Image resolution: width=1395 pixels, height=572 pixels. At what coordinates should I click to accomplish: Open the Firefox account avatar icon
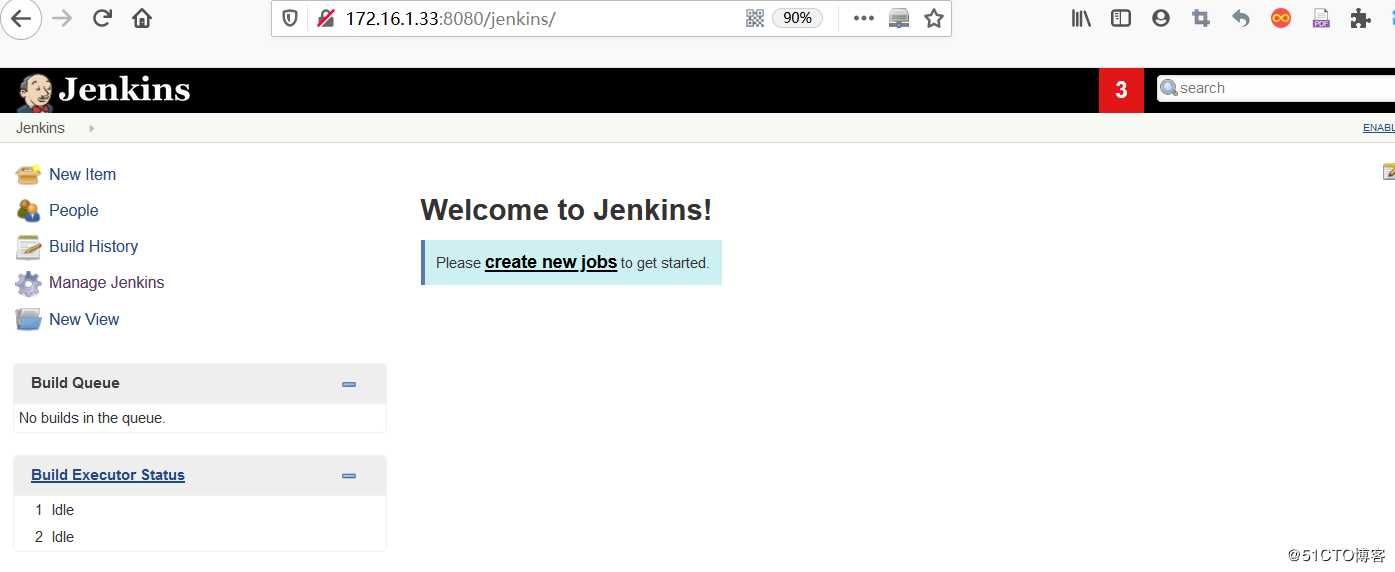(1161, 18)
